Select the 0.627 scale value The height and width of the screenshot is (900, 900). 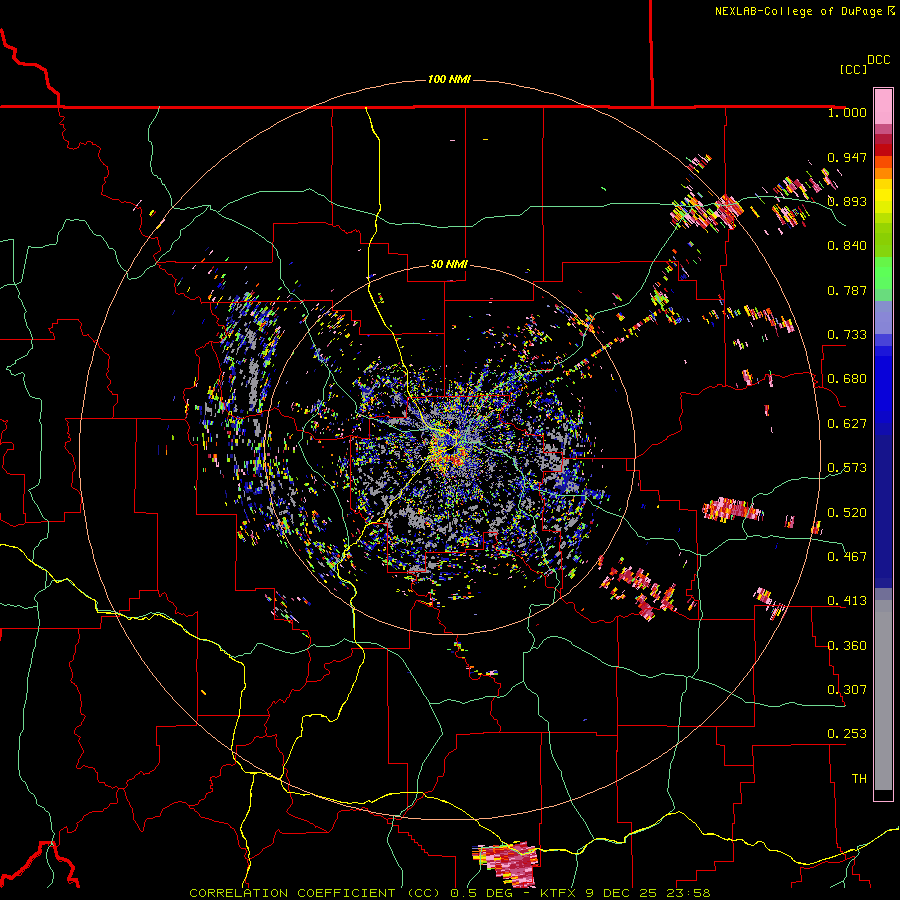(x=847, y=424)
